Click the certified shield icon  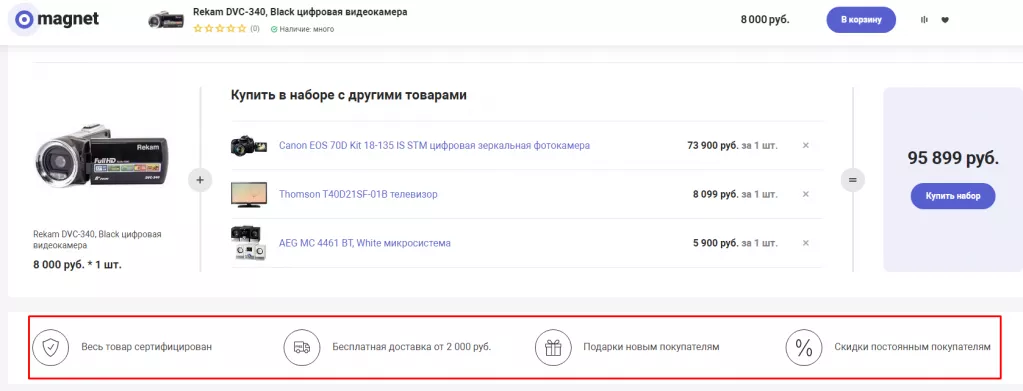tap(51, 347)
